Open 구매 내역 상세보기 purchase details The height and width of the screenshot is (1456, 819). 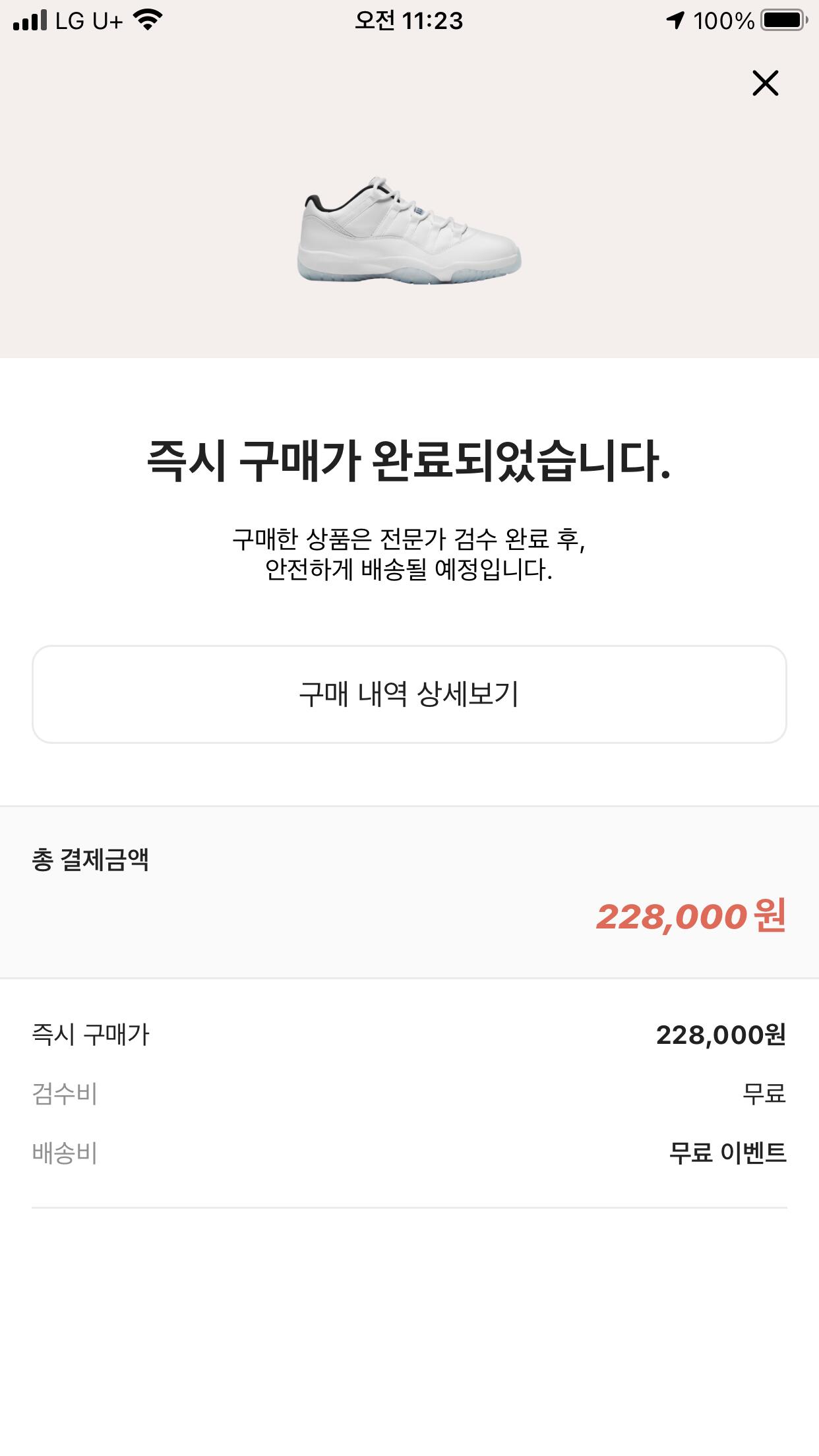click(x=409, y=694)
